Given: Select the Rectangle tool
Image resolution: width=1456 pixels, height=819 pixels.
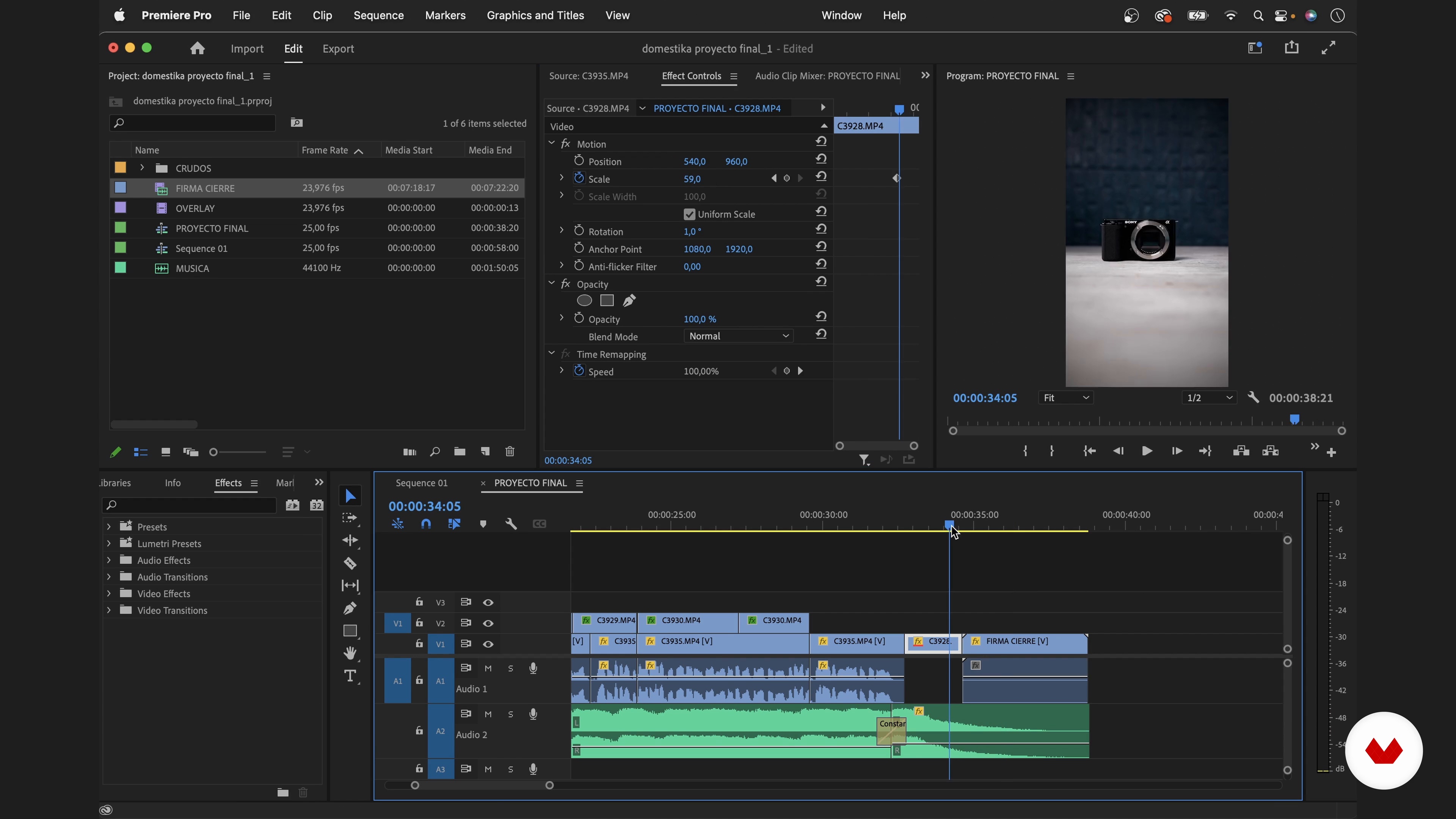Looking at the screenshot, I should pyautogui.click(x=350, y=631).
